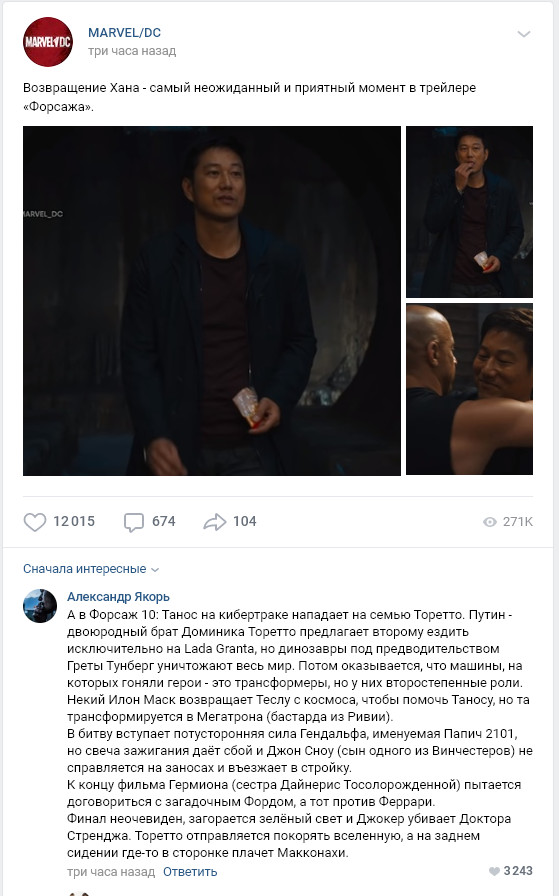Expand post options chevron menu

pos(524,34)
